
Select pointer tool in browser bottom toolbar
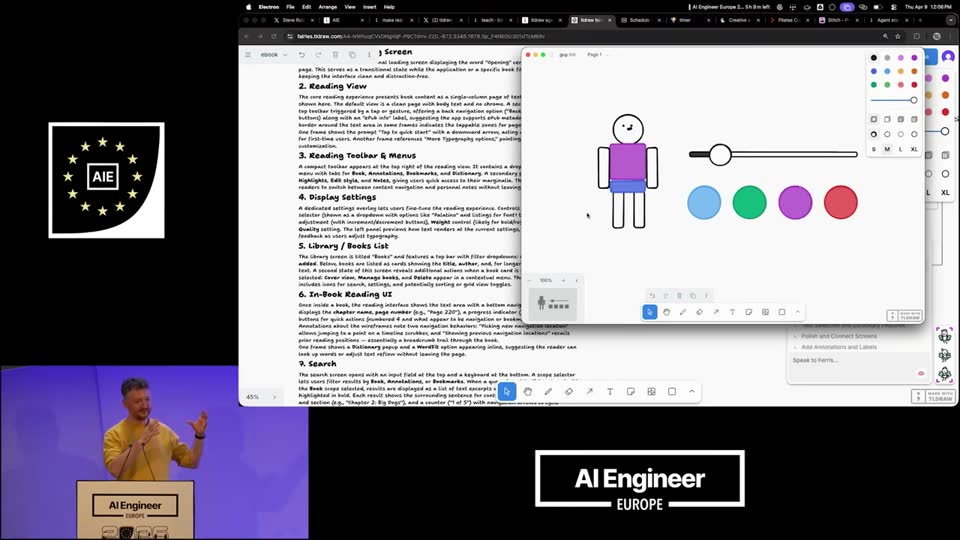click(507, 392)
